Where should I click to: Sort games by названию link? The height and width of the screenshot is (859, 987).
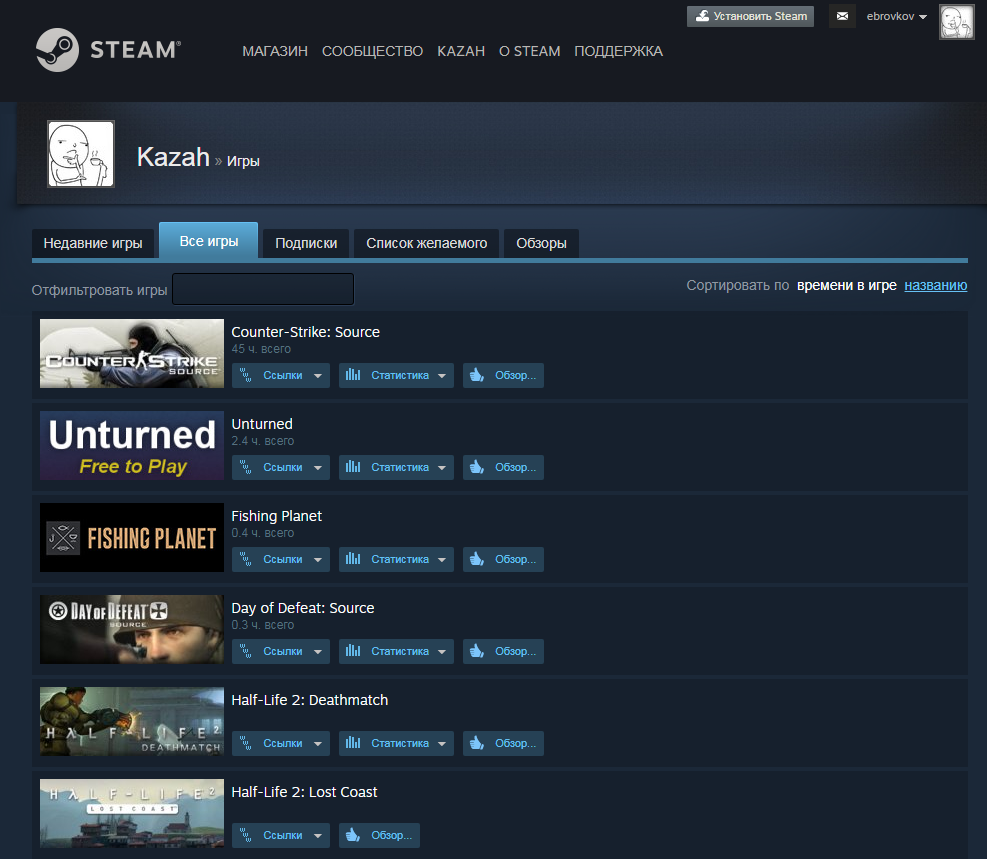click(x=935, y=285)
